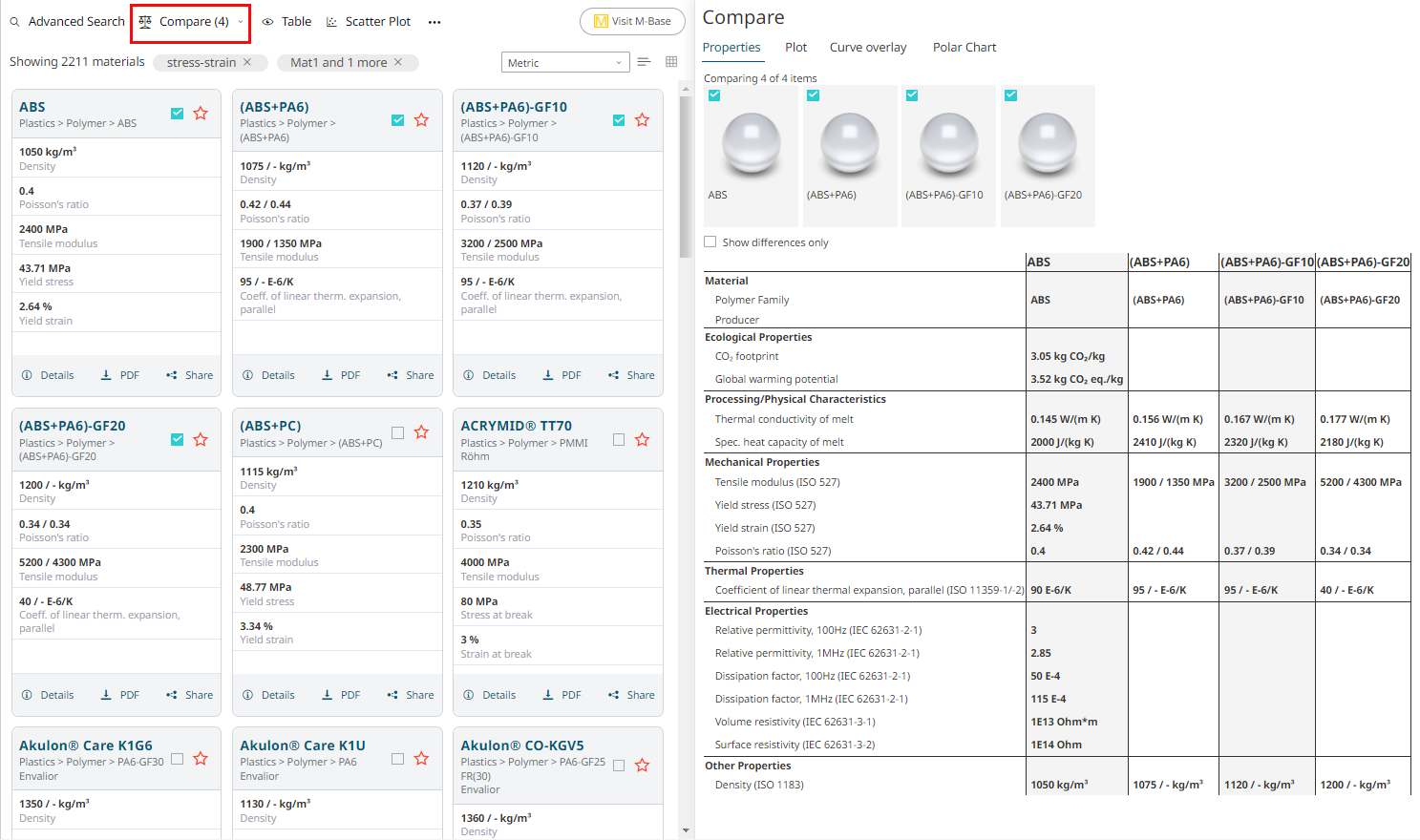Star the (ABS+PA6)-GF20 material card
Viewport: 1420px width, 840px height.
(201, 440)
